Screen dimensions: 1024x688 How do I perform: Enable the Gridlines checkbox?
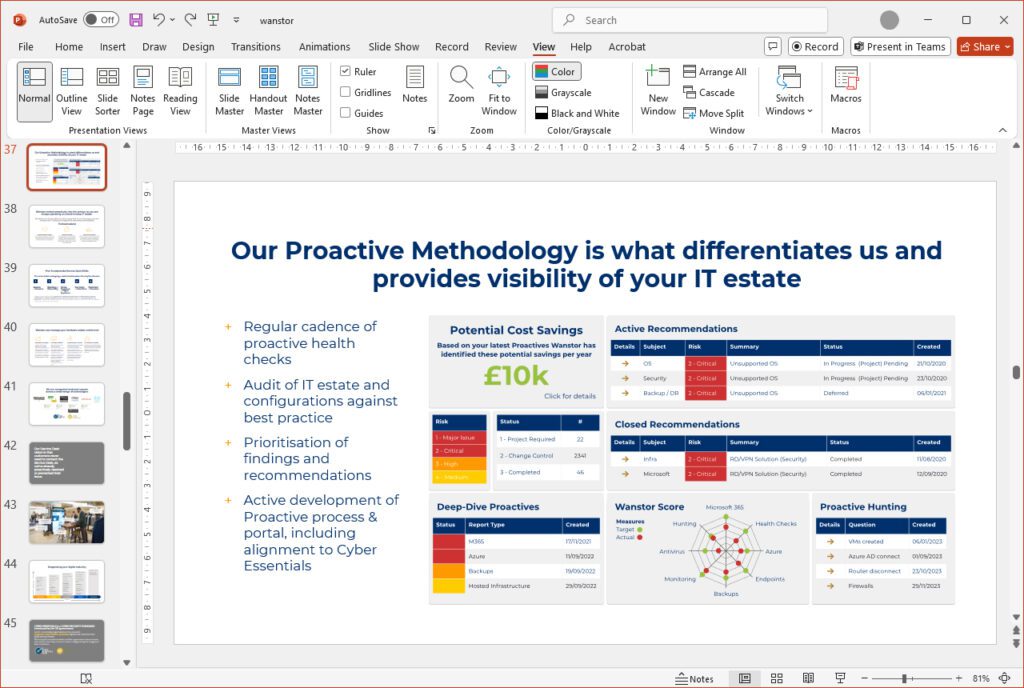(345, 92)
